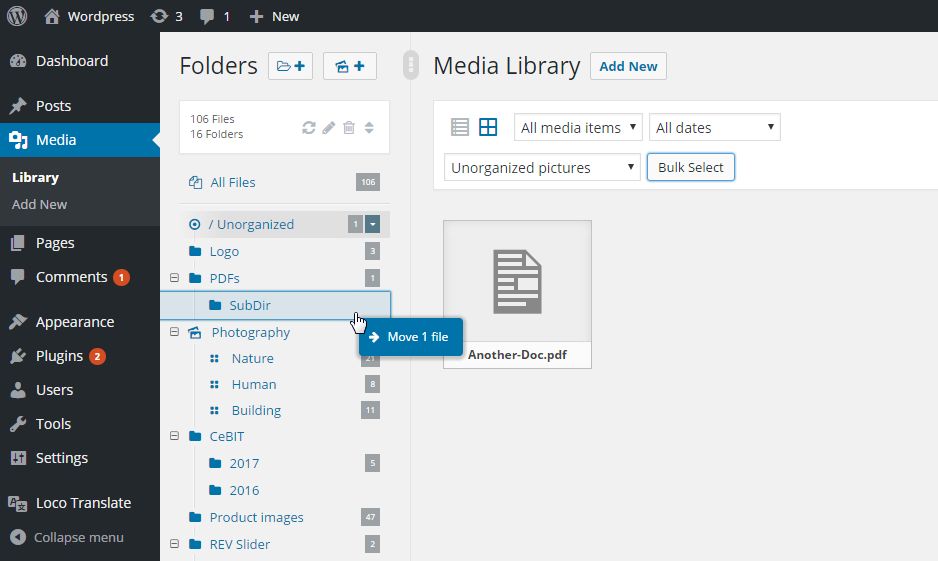Open the updates indicator in admin bar
This screenshot has height=561, width=938.
click(x=165, y=16)
